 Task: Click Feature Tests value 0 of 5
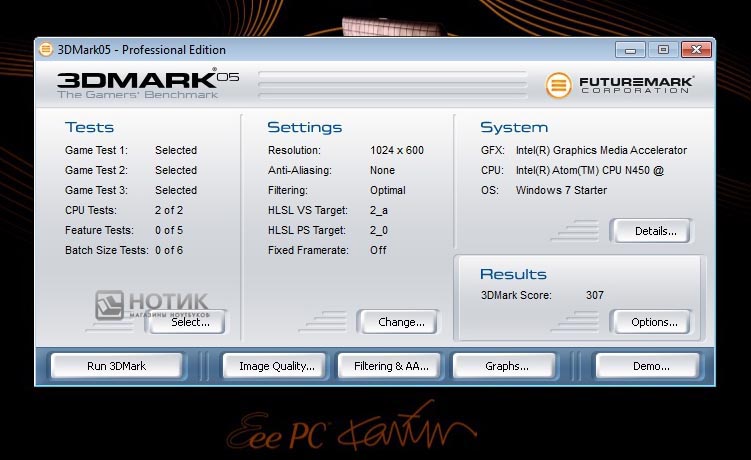pyautogui.click(x=169, y=230)
